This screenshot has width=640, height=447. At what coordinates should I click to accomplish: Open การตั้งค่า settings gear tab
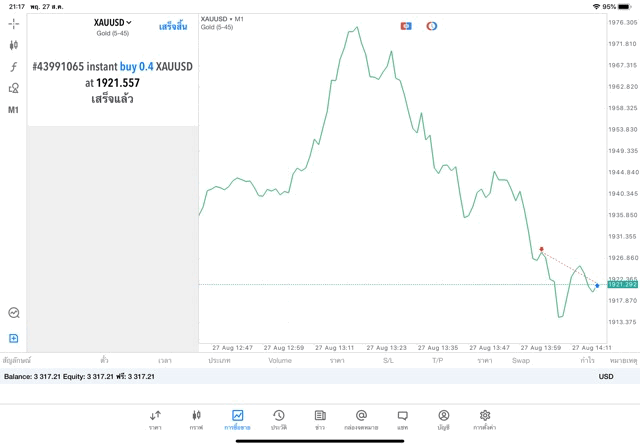tap(485, 419)
